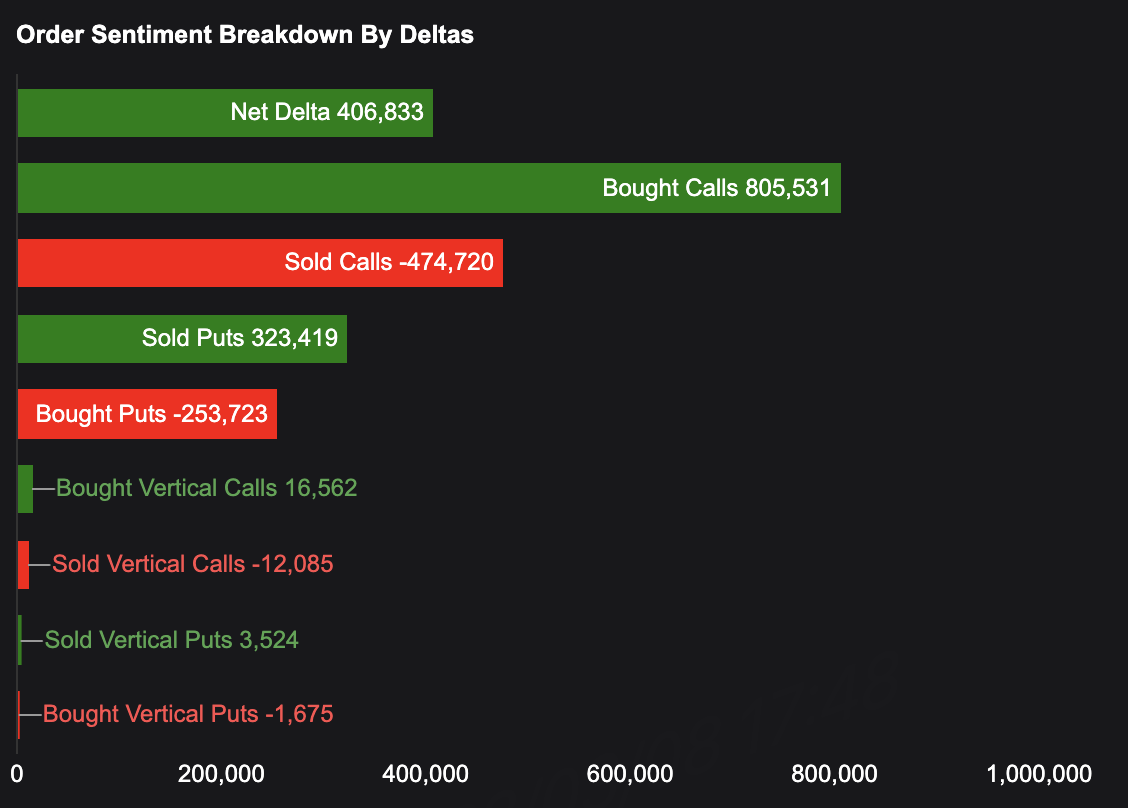Image resolution: width=1128 pixels, height=808 pixels.
Task: Click the Bought Puts -253,723 bar
Action: pyautogui.click(x=147, y=414)
